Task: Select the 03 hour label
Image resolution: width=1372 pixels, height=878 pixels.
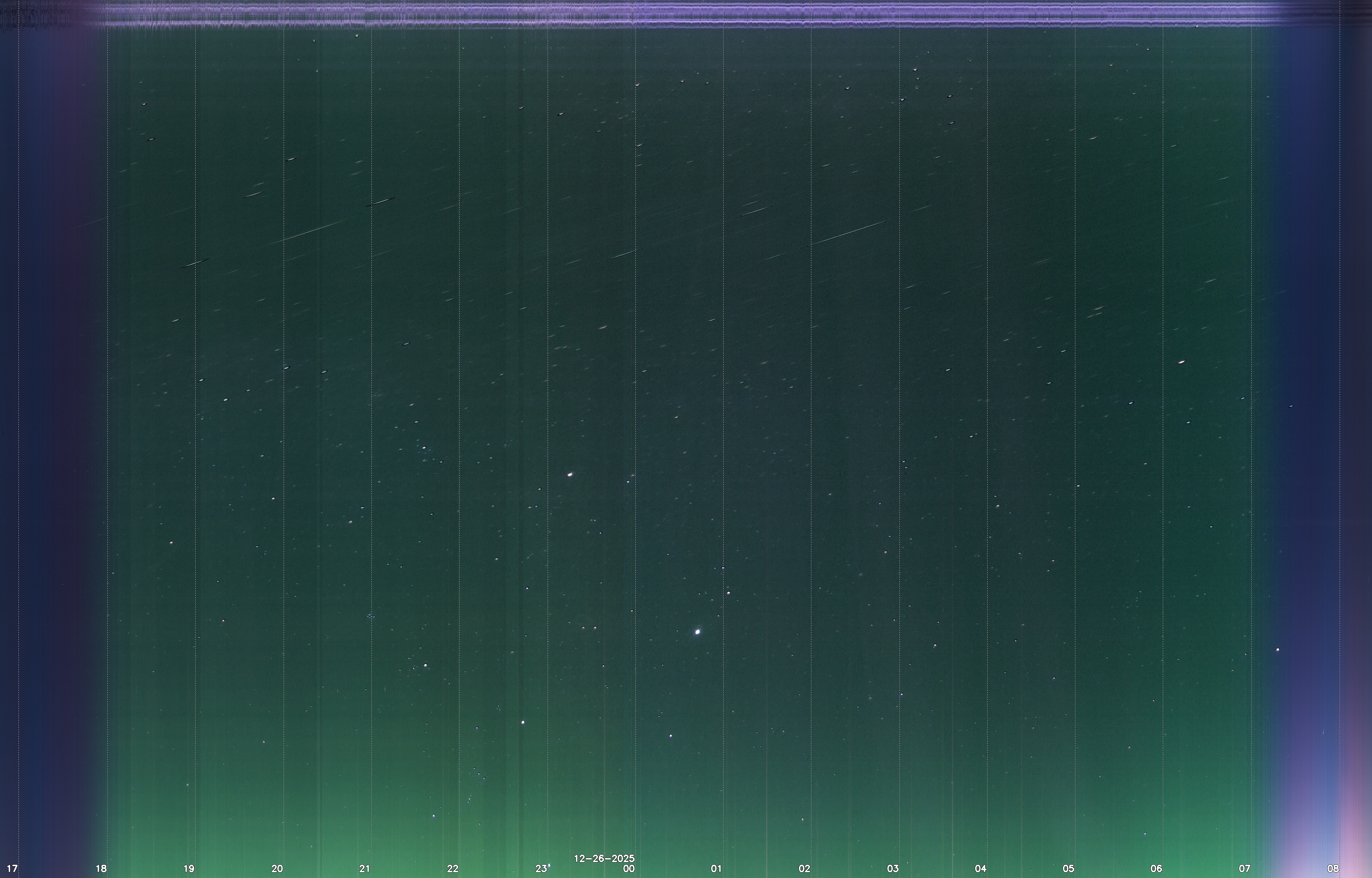Action: pos(893,869)
